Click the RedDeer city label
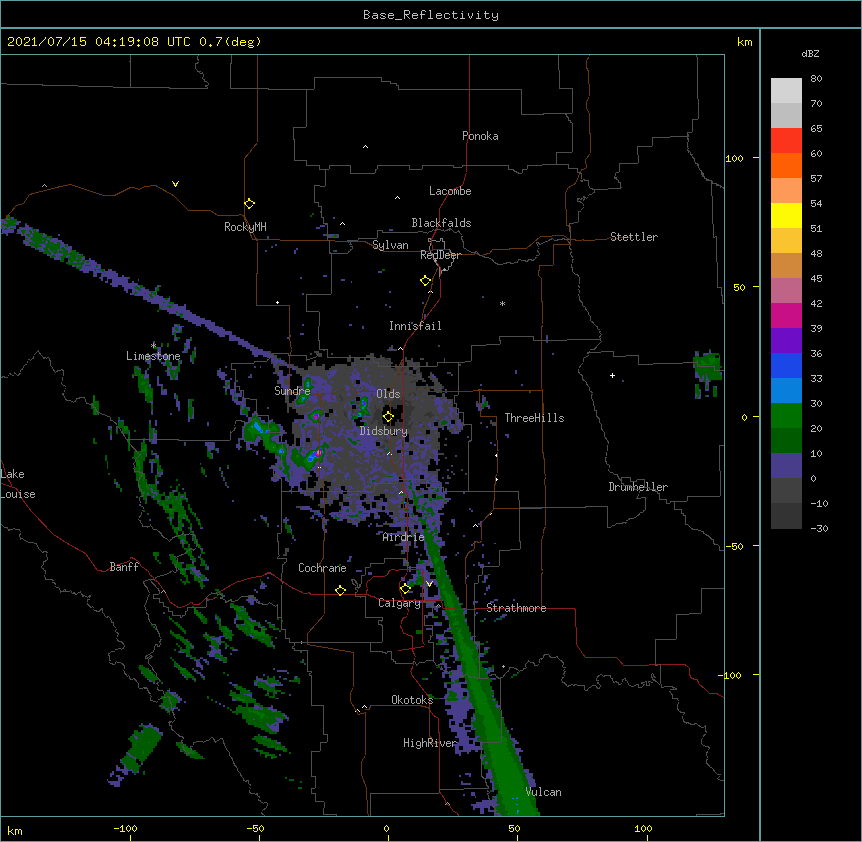The image size is (862, 842). (x=440, y=255)
